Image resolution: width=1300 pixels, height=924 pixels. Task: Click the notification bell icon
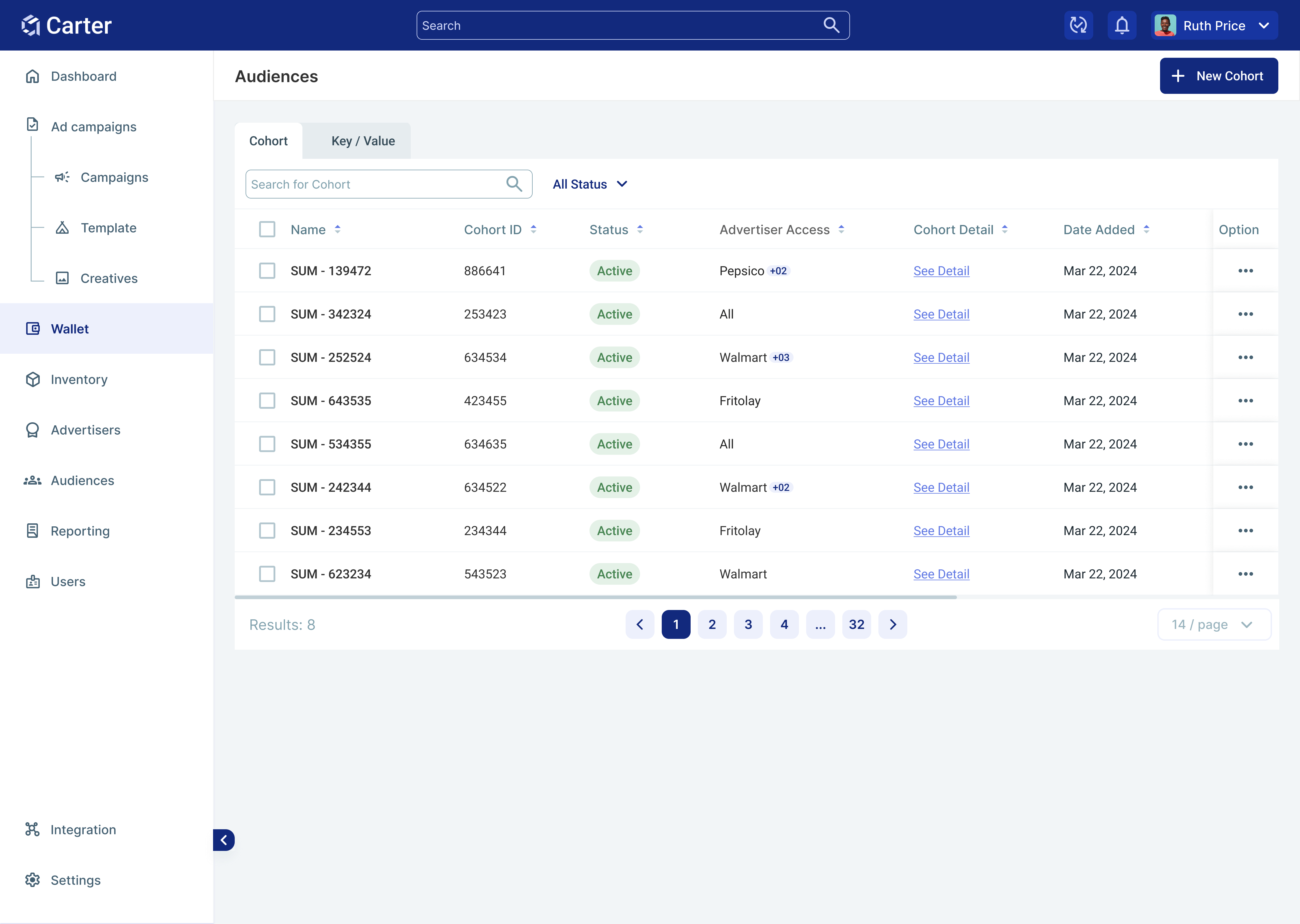[1121, 26]
